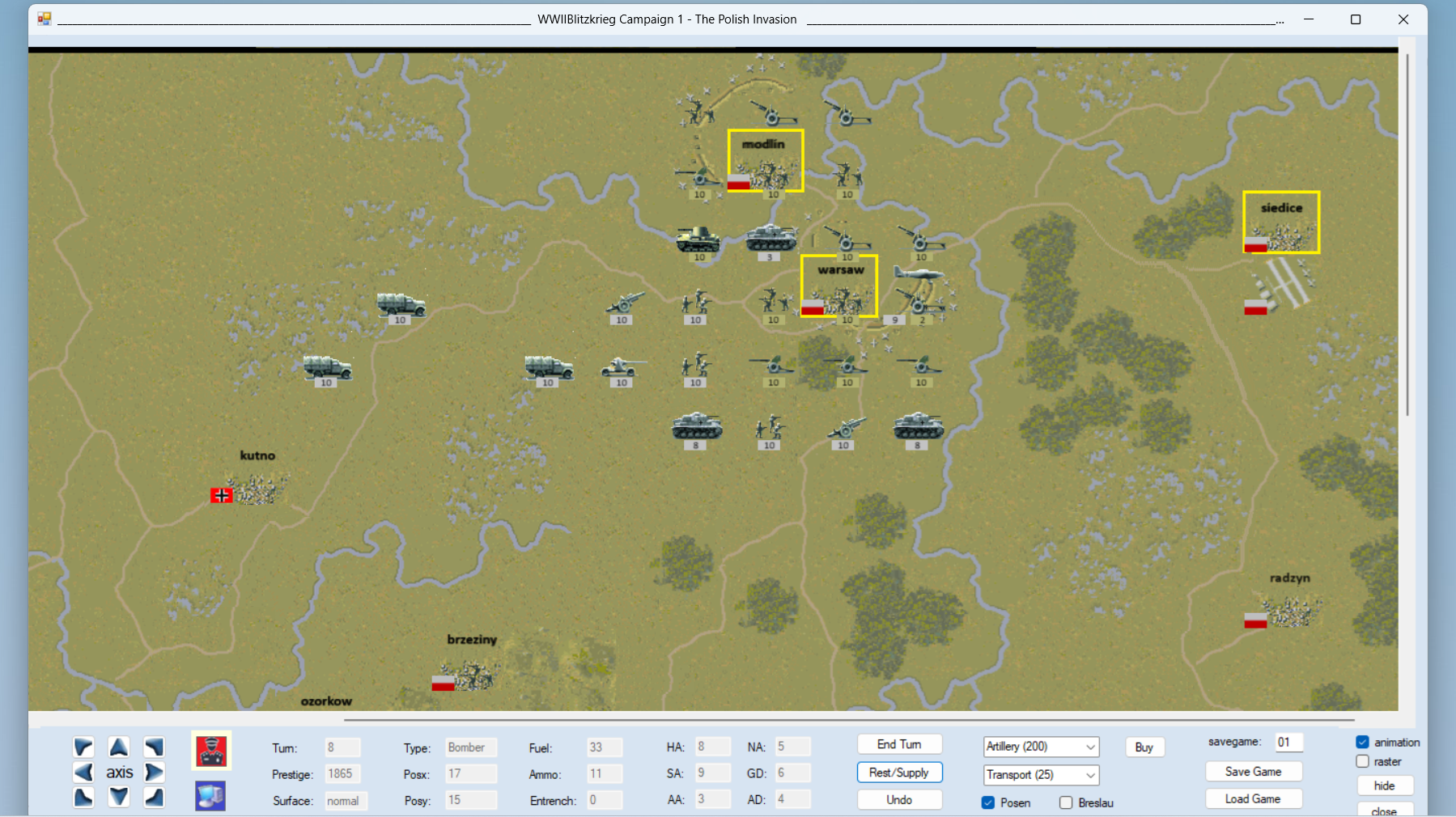Click the End Turn button
Image resolution: width=1456 pixels, height=817 pixels.
coord(899,744)
